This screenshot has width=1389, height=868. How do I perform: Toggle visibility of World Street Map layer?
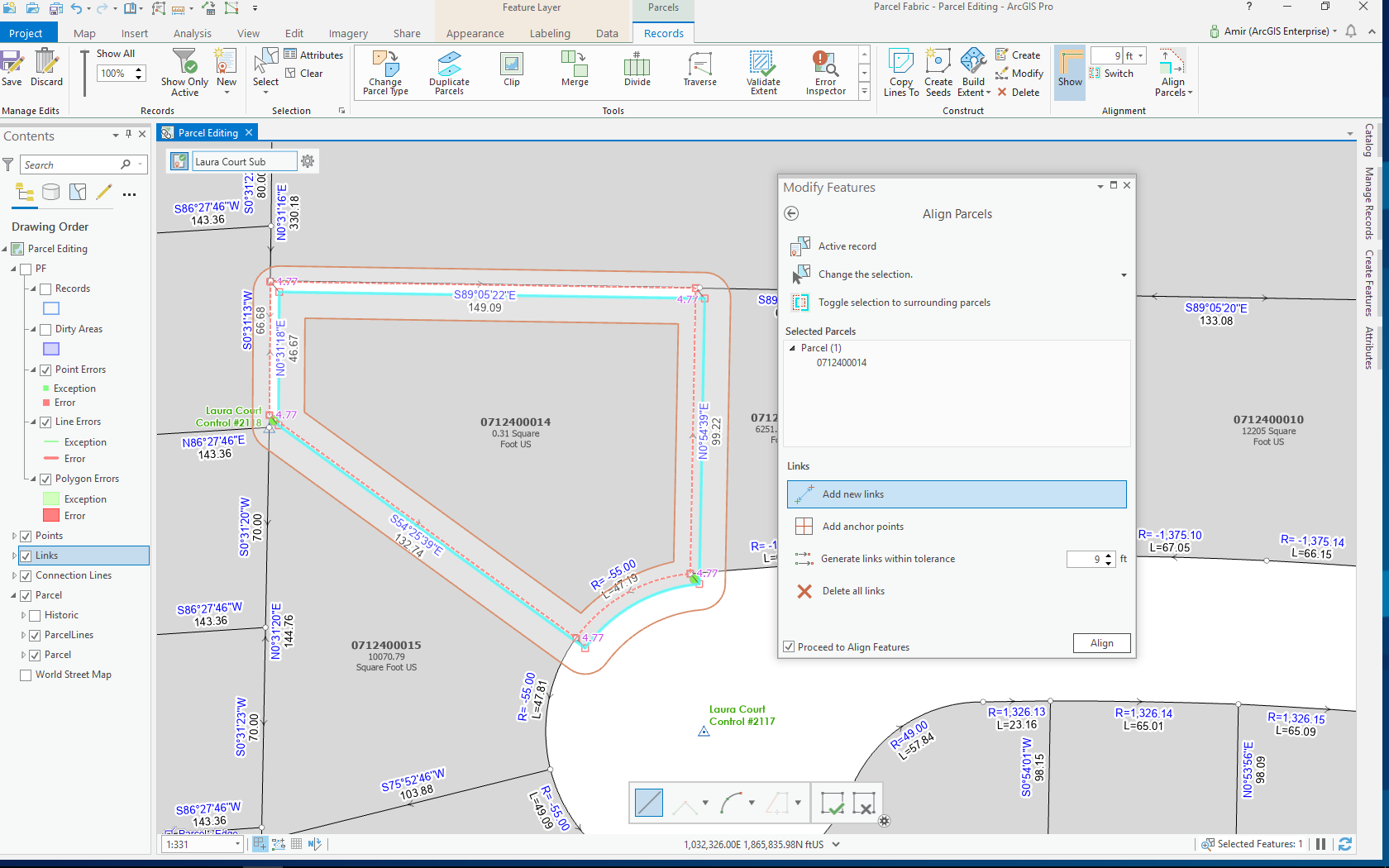coord(25,675)
